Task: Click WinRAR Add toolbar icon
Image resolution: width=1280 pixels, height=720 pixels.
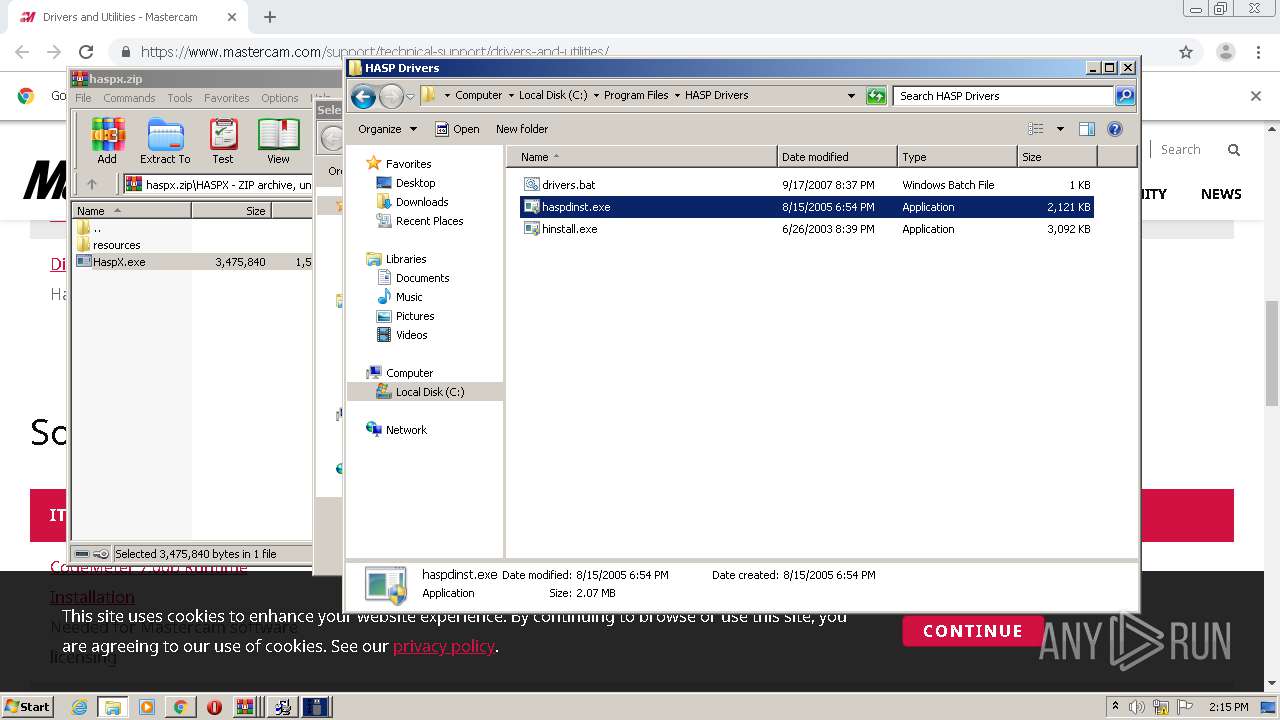Action: [x=107, y=140]
